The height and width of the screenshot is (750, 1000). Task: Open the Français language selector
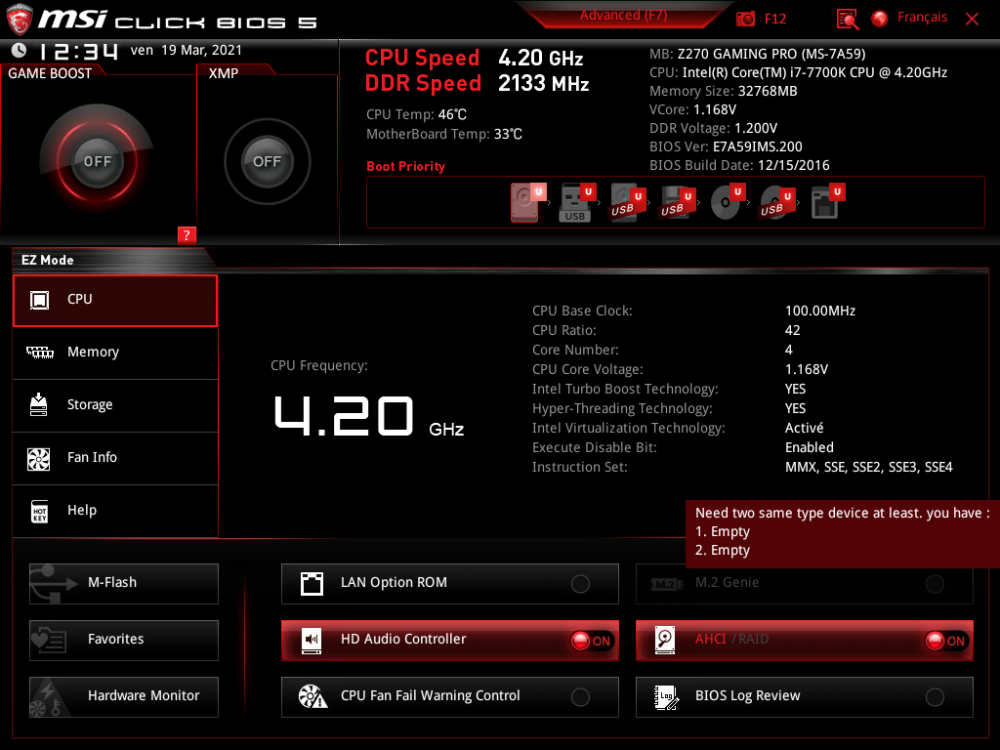pyautogui.click(x=922, y=18)
